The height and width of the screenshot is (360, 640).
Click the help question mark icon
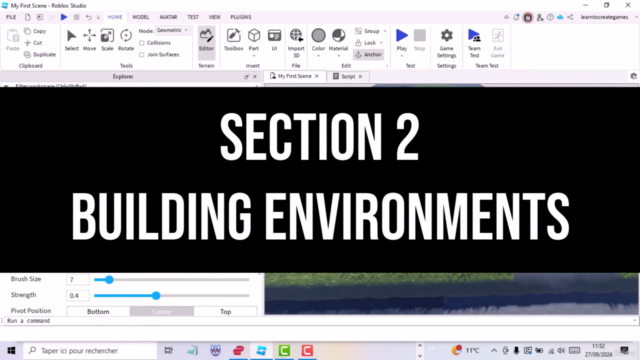point(550,17)
